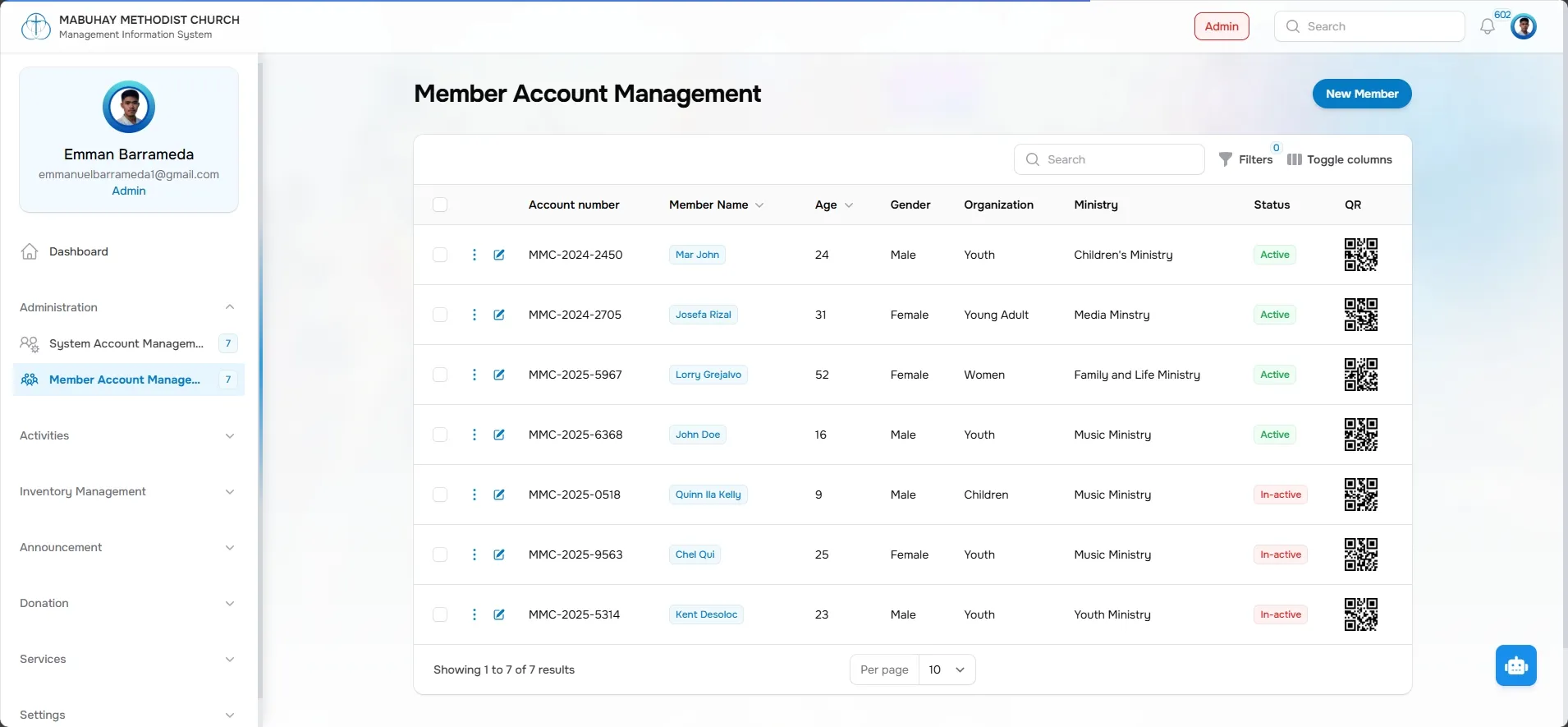Open the notifications bell icon

tap(1487, 26)
